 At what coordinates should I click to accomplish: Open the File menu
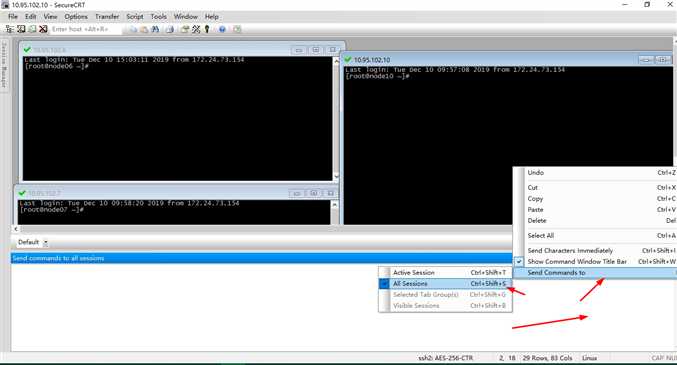(13, 16)
